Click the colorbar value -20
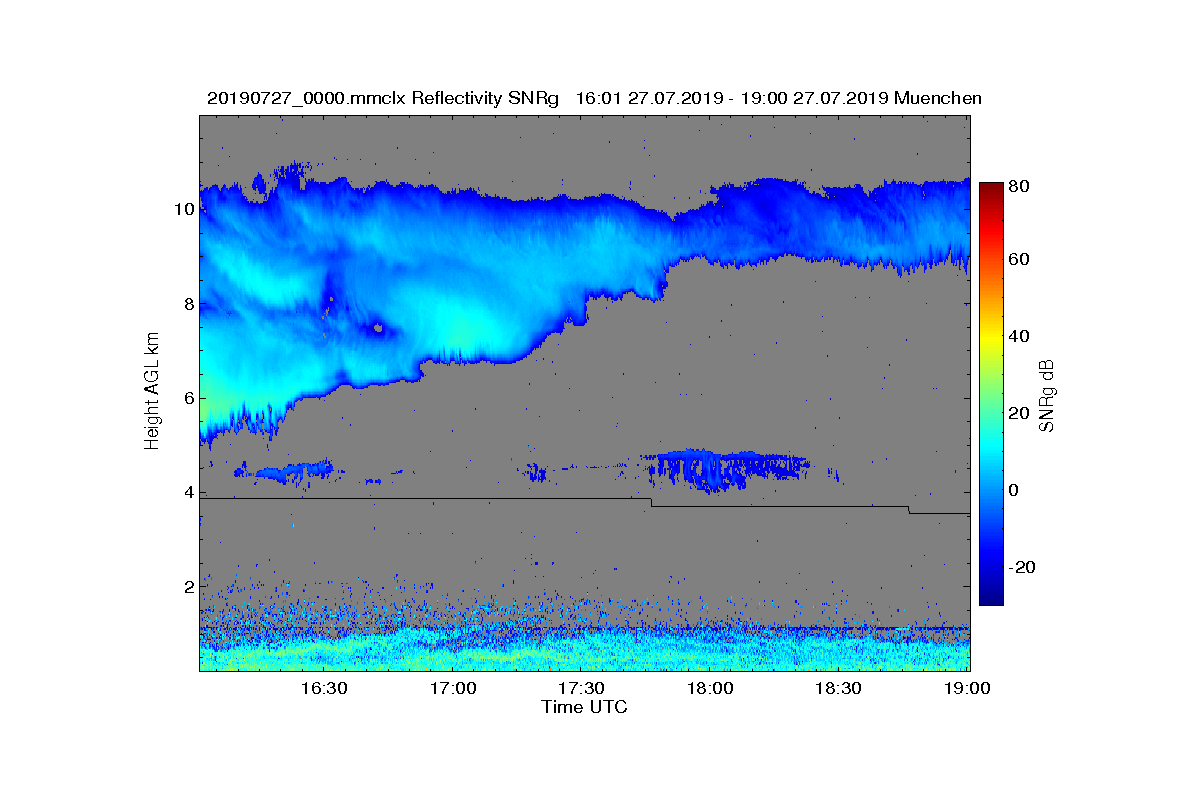 pos(1022,567)
